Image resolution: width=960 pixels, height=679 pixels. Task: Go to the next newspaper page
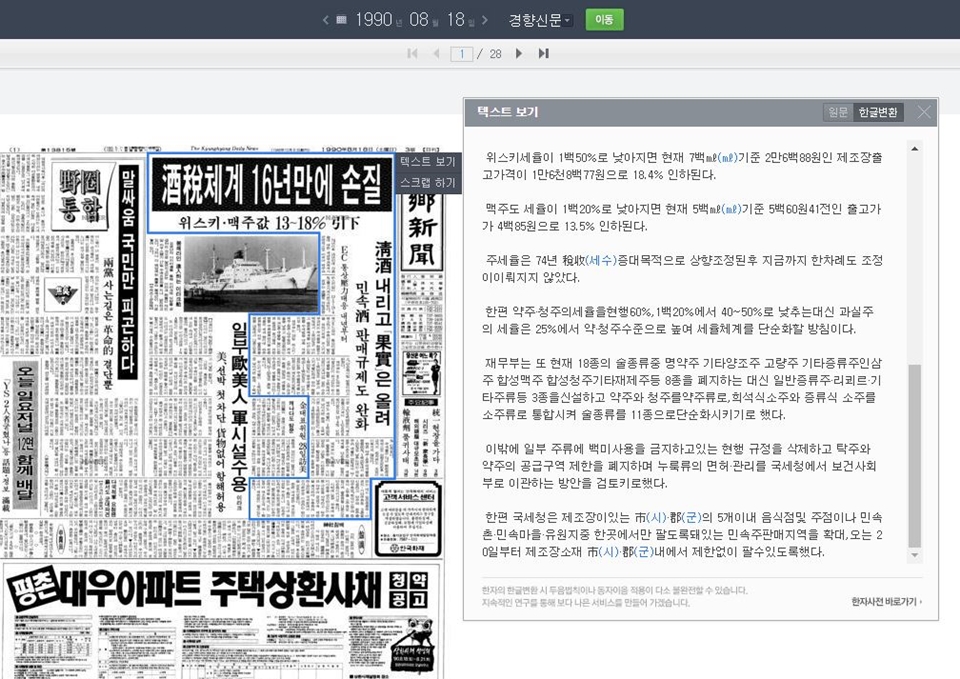(x=518, y=54)
